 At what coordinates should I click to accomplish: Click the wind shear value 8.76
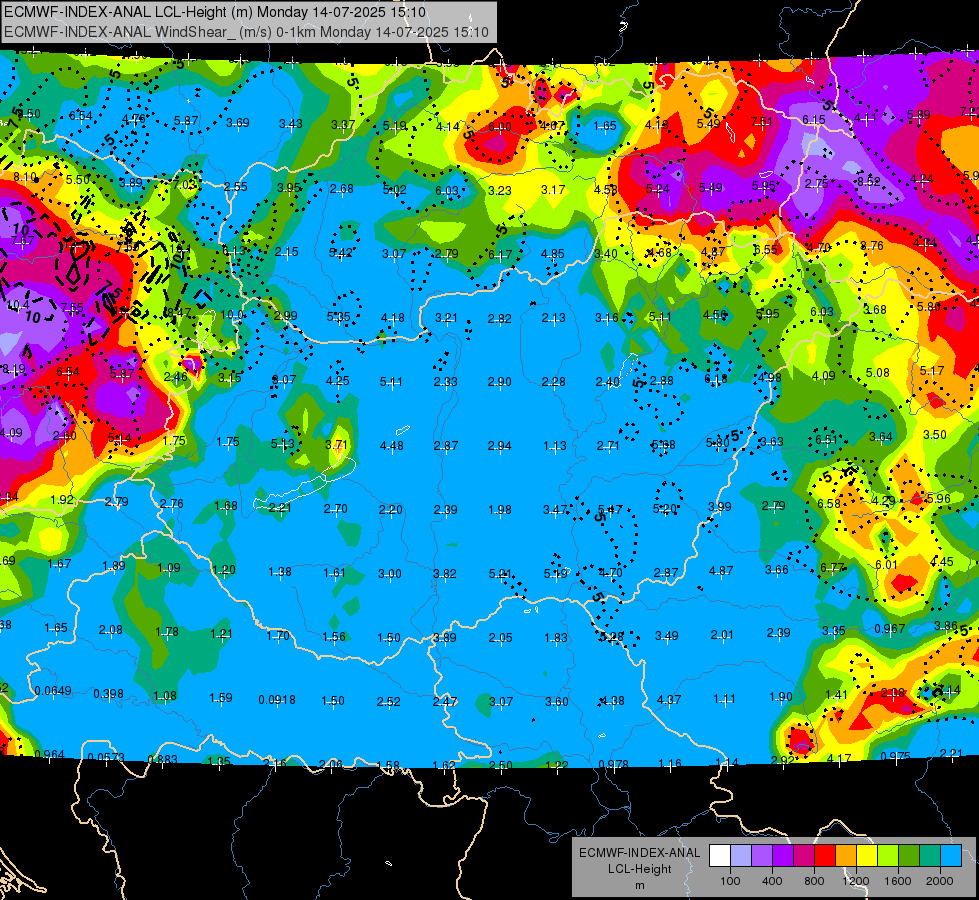point(872,246)
